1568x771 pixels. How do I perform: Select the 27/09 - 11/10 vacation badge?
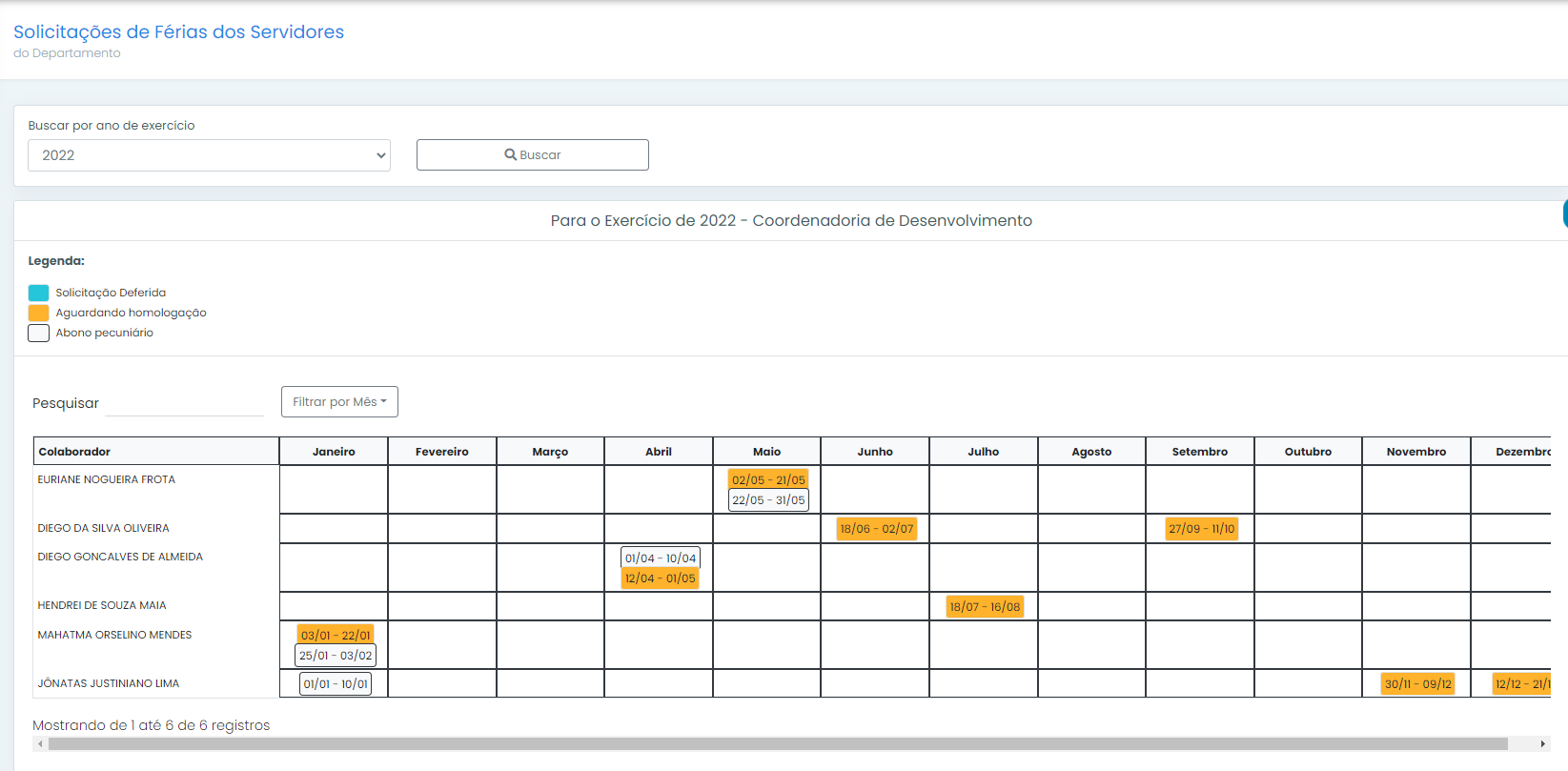point(1202,528)
